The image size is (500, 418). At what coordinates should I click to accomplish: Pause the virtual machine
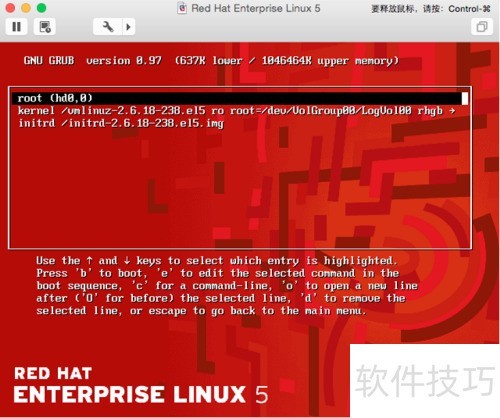pyautogui.click(x=16, y=27)
